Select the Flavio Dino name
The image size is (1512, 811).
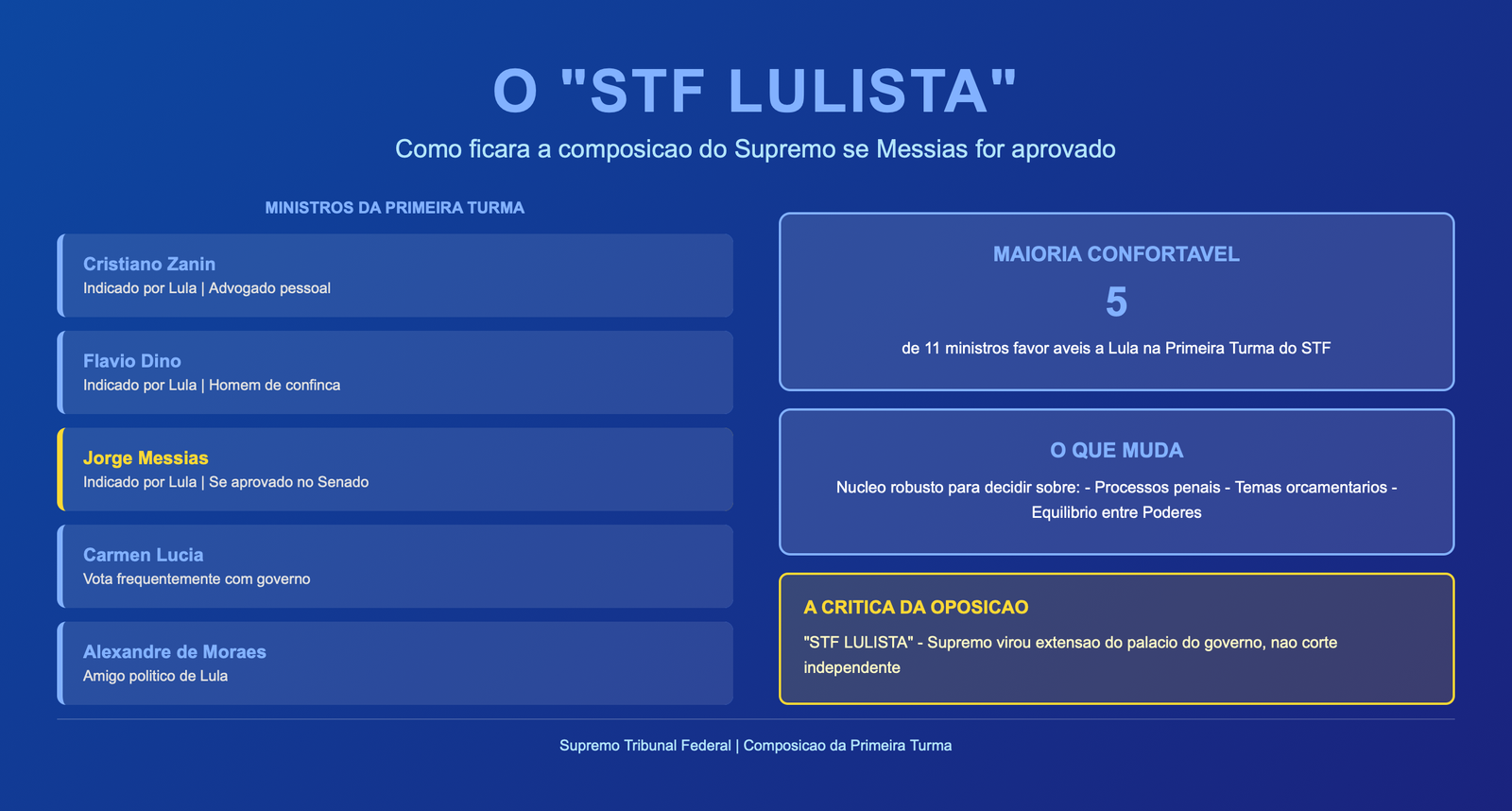click(132, 361)
